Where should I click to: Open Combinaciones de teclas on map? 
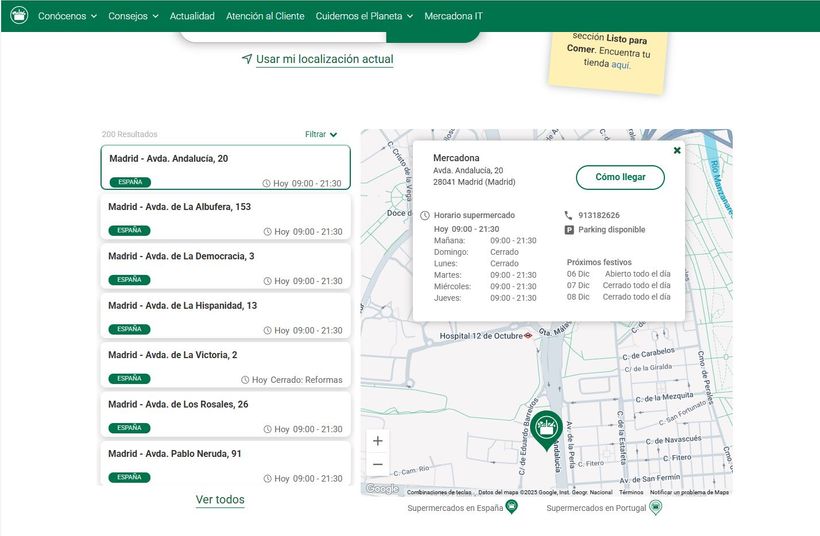point(439,492)
